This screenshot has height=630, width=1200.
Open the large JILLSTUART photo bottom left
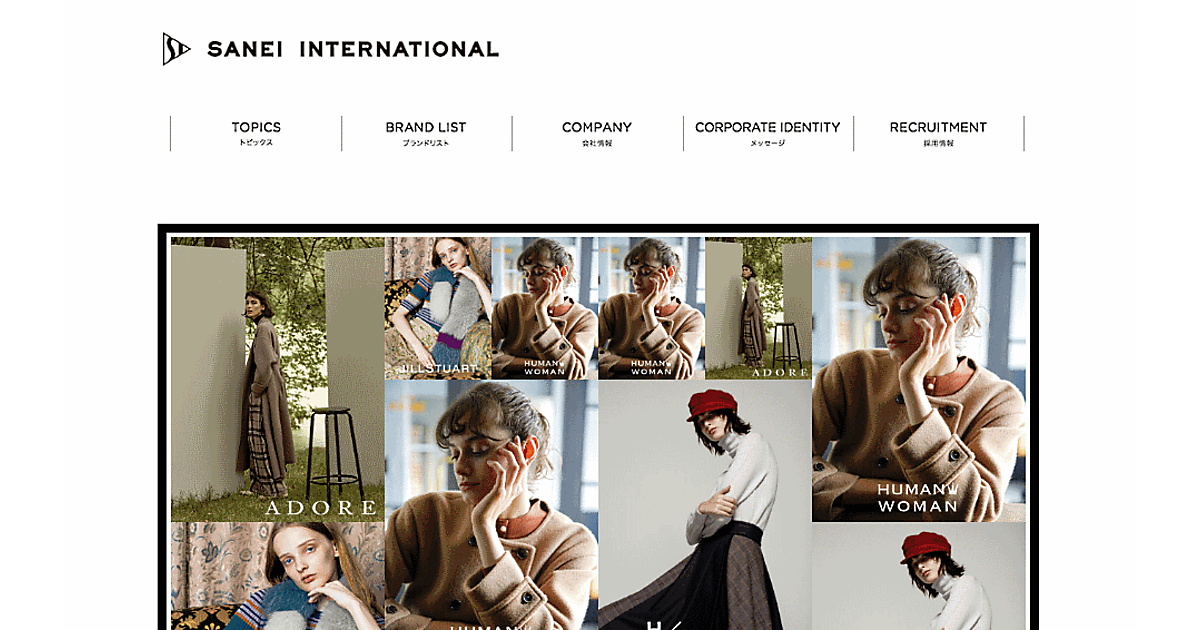pos(278,576)
